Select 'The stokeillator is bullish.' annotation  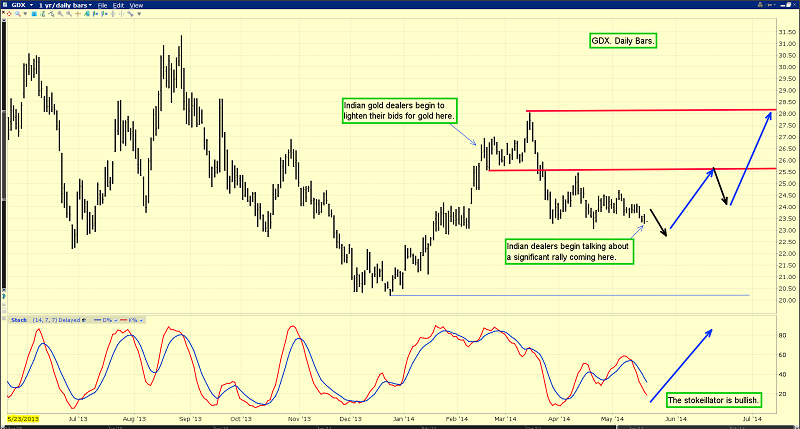714,400
